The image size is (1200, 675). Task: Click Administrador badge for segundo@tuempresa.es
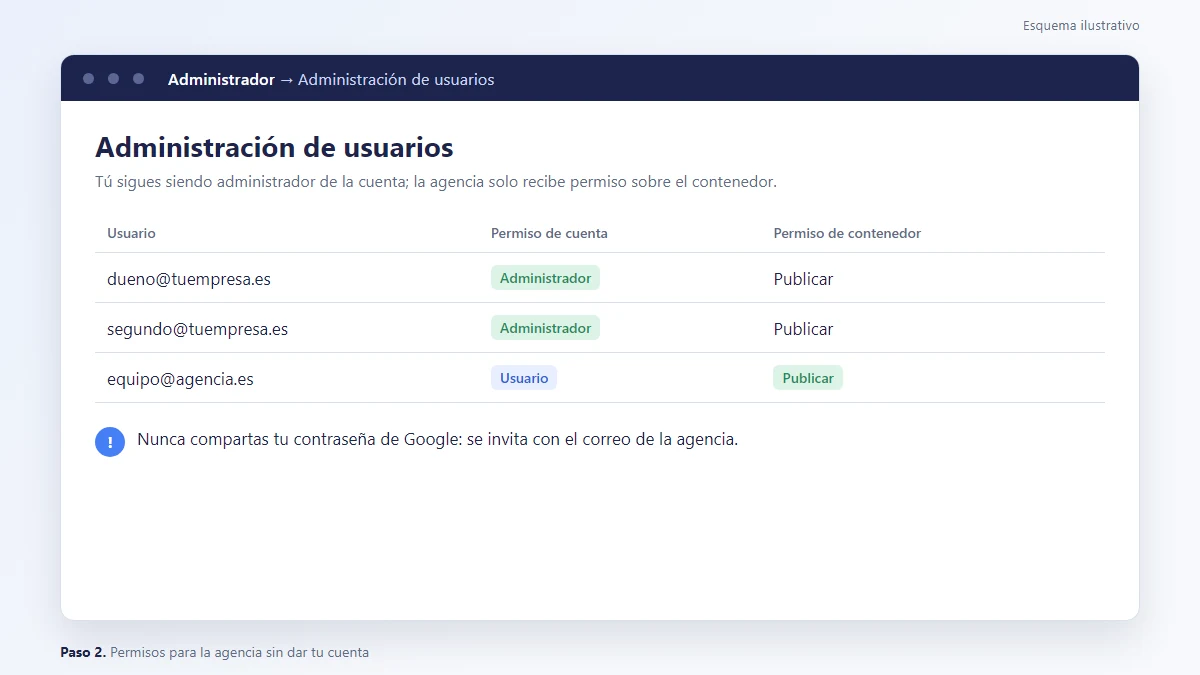pyautogui.click(x=545, y=328)
